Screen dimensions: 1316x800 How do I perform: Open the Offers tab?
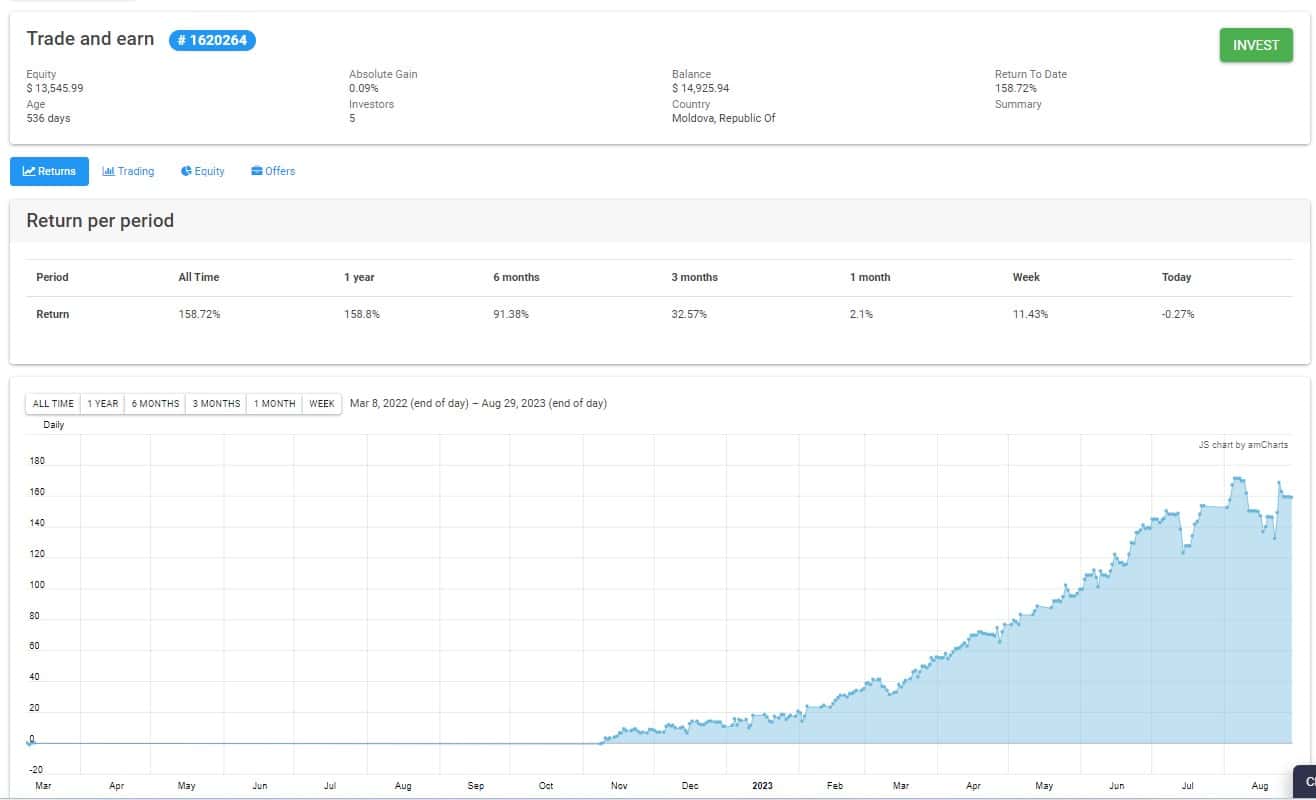(x=273, y=171)
